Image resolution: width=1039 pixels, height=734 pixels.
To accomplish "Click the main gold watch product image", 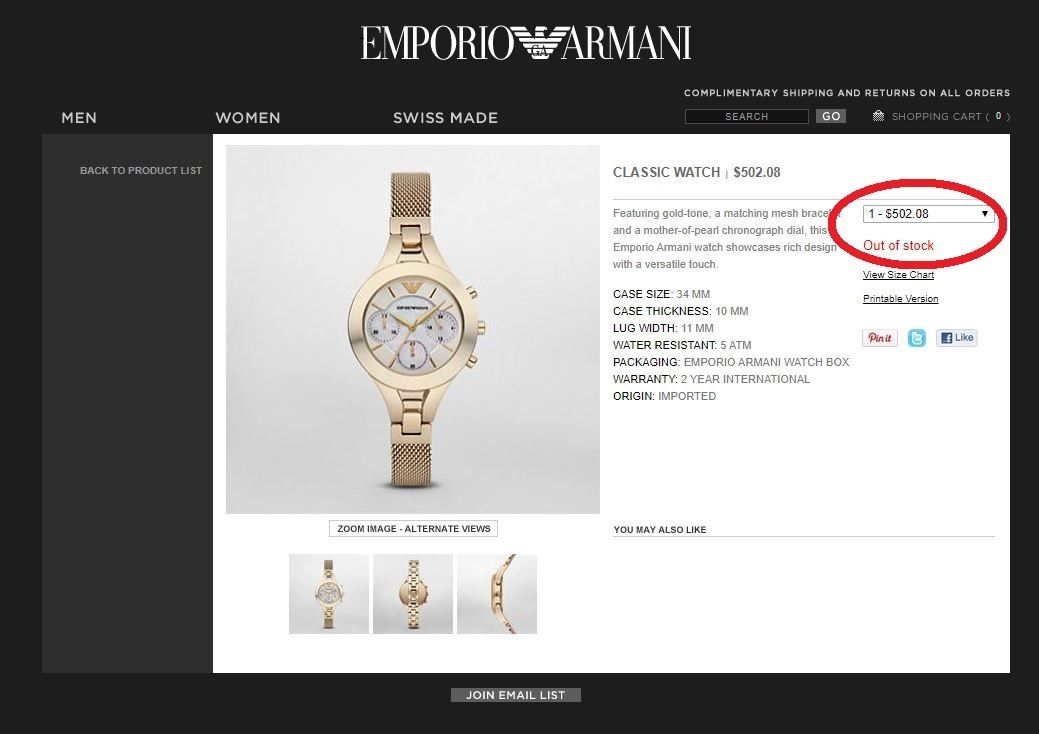I will 413,329.
